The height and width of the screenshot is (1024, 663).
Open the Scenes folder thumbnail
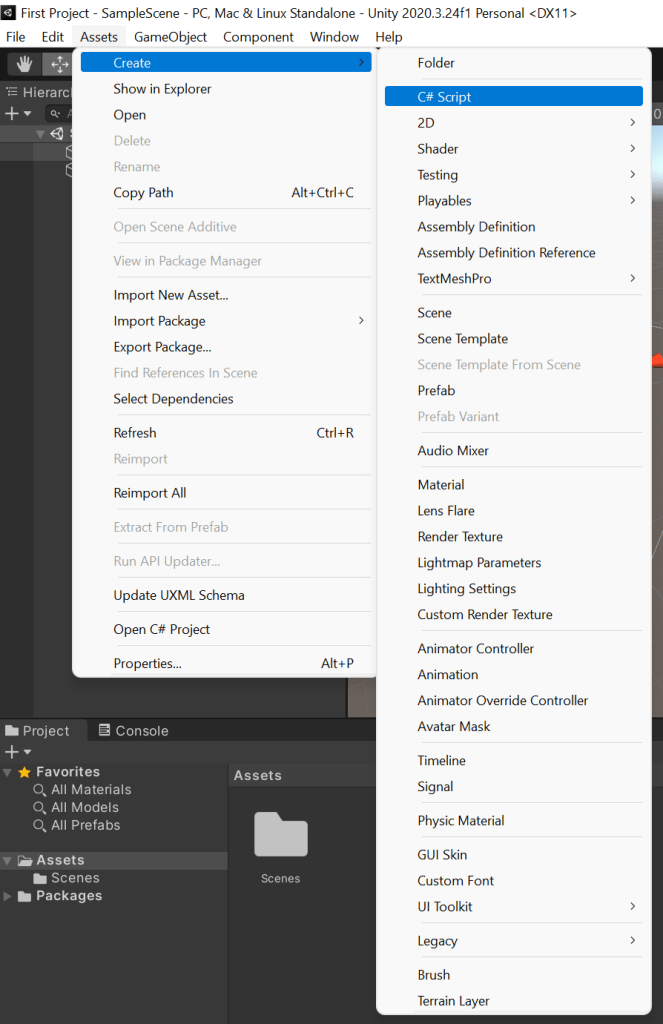[x=281, y=835]
